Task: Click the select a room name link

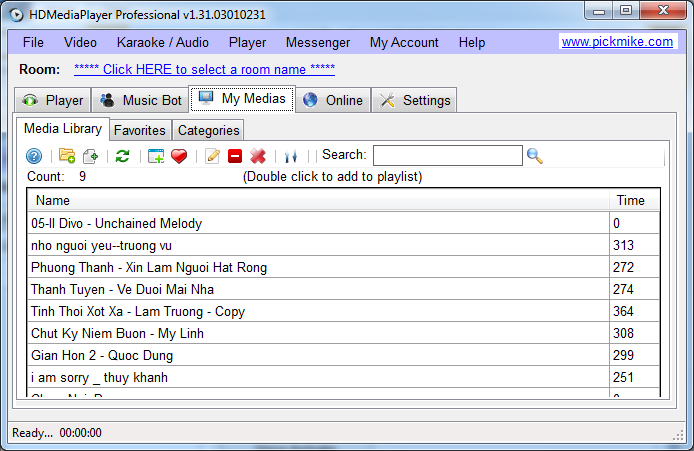Action: (204, 69)
